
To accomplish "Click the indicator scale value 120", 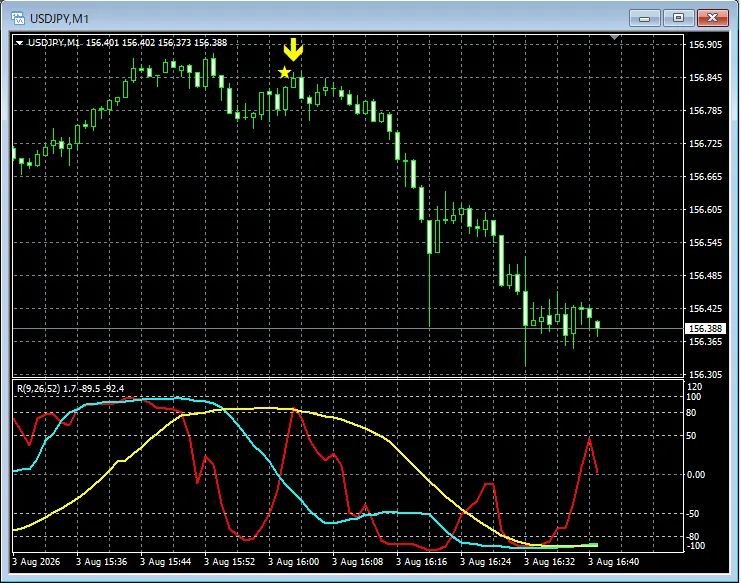I will (x=696, y=387).
